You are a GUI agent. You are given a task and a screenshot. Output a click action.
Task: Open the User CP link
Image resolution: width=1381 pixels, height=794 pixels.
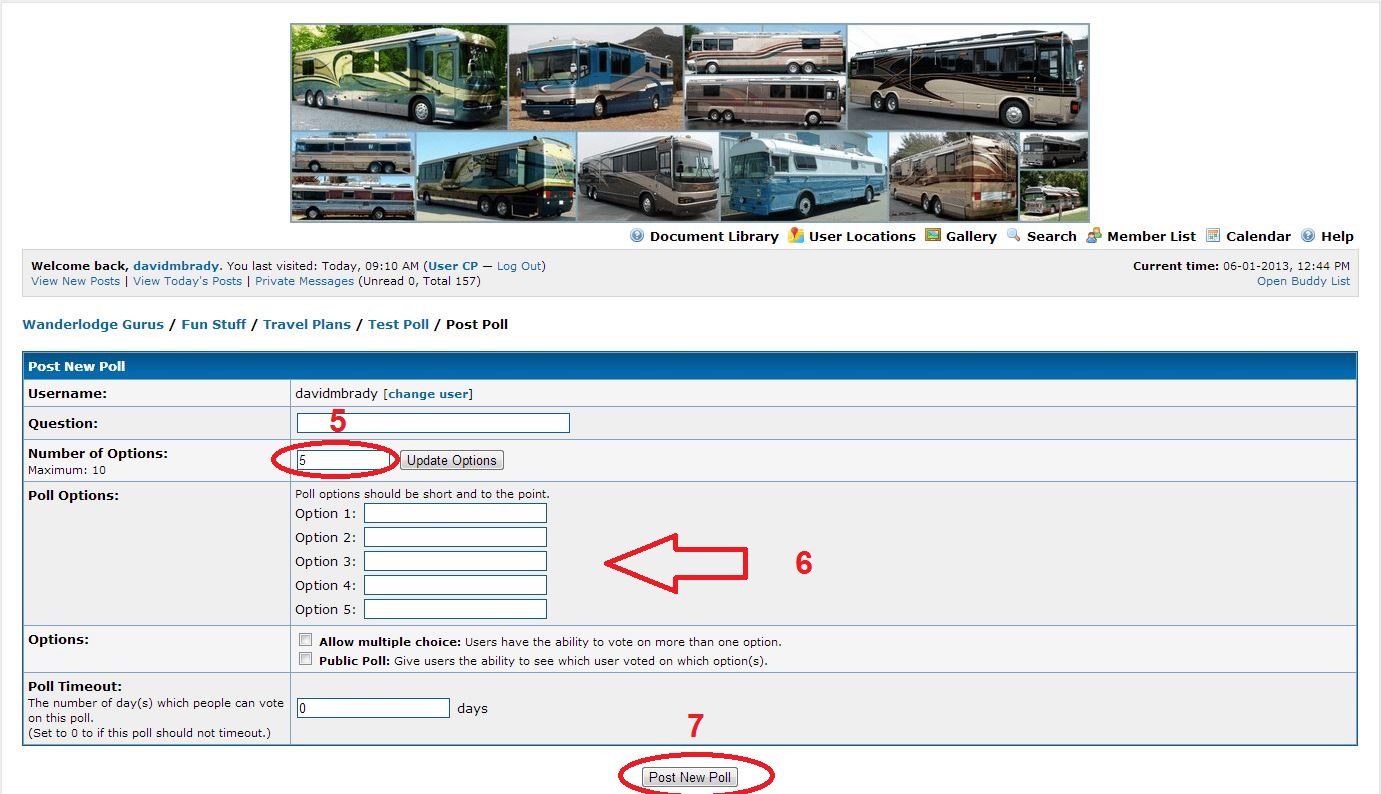coord(454,266)
